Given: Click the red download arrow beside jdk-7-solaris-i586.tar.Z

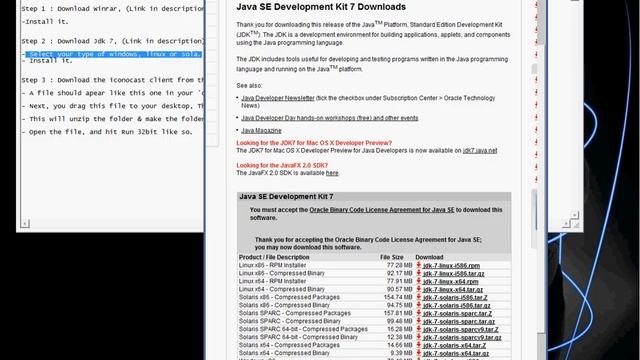Looking at the screenshot, I should (x=418, y=297).
